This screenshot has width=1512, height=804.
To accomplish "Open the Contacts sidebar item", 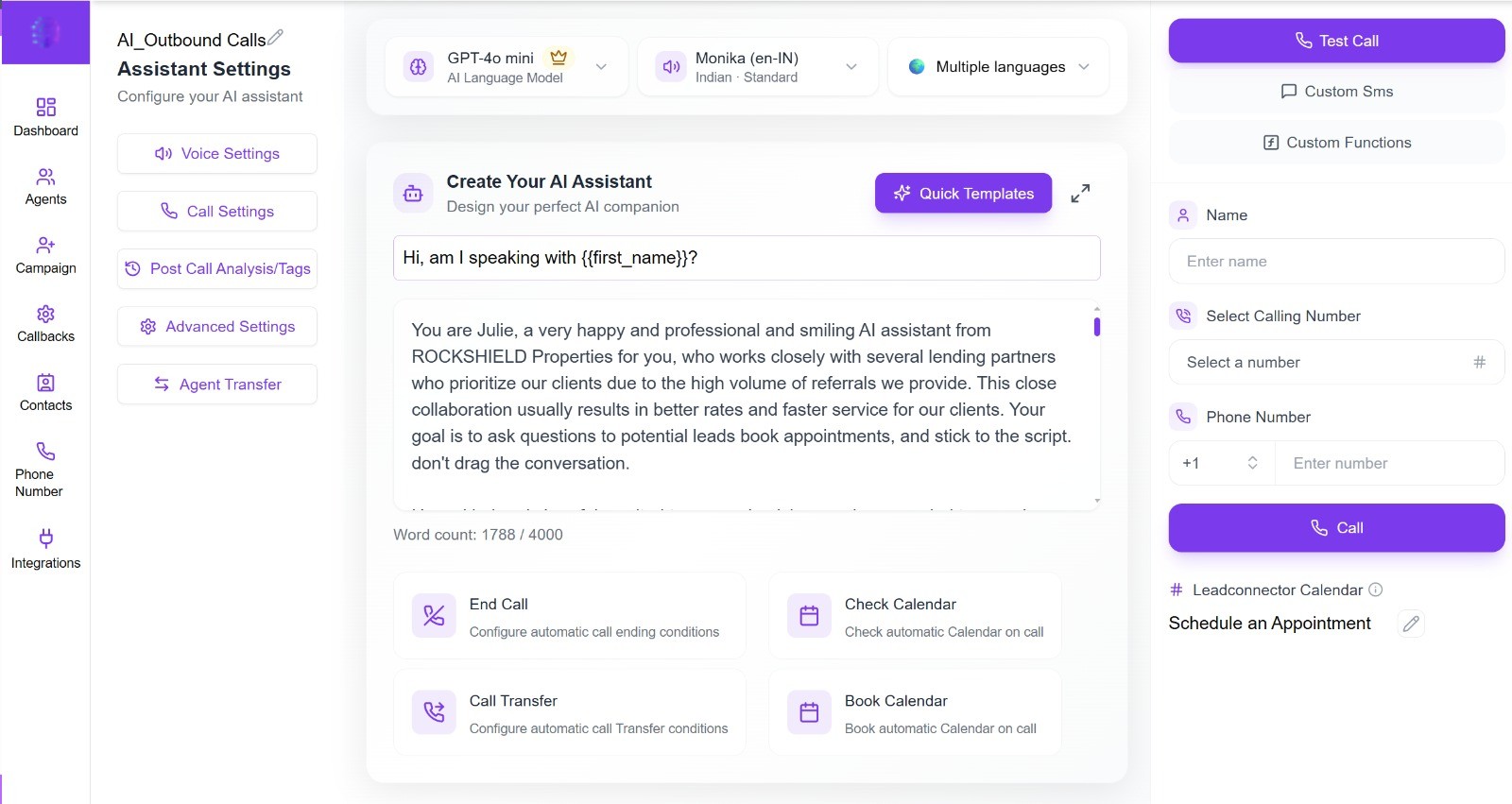I will pyautogui.click(x=45, y=392).
